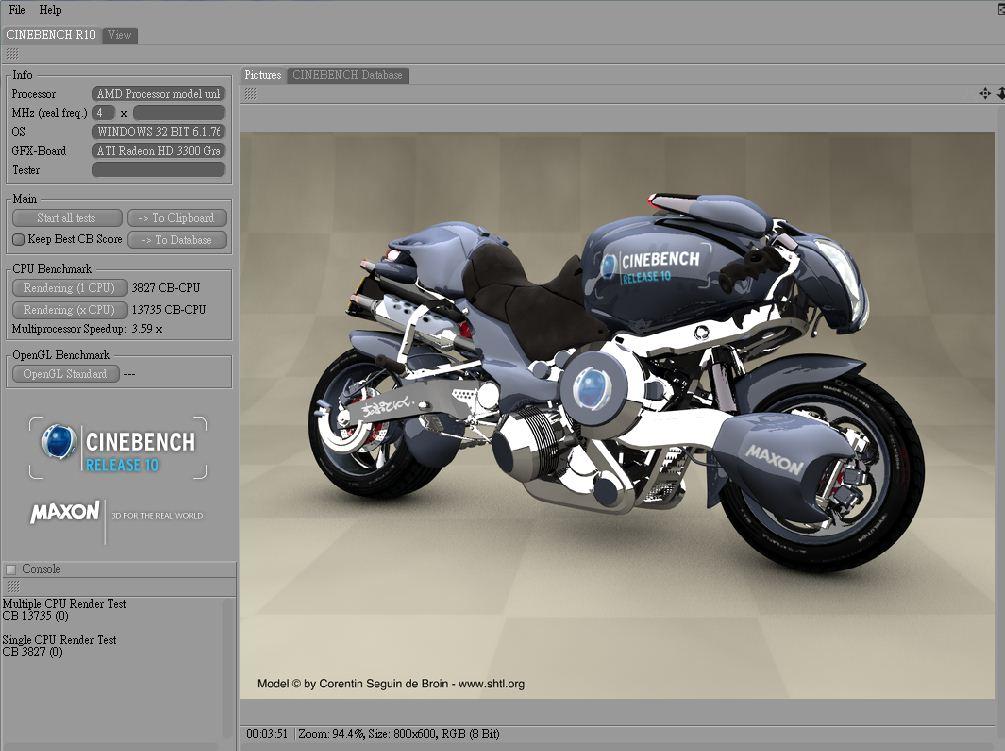Click the Processor name field
This screenshot has width=1005, height=751.
click(158, 94)
